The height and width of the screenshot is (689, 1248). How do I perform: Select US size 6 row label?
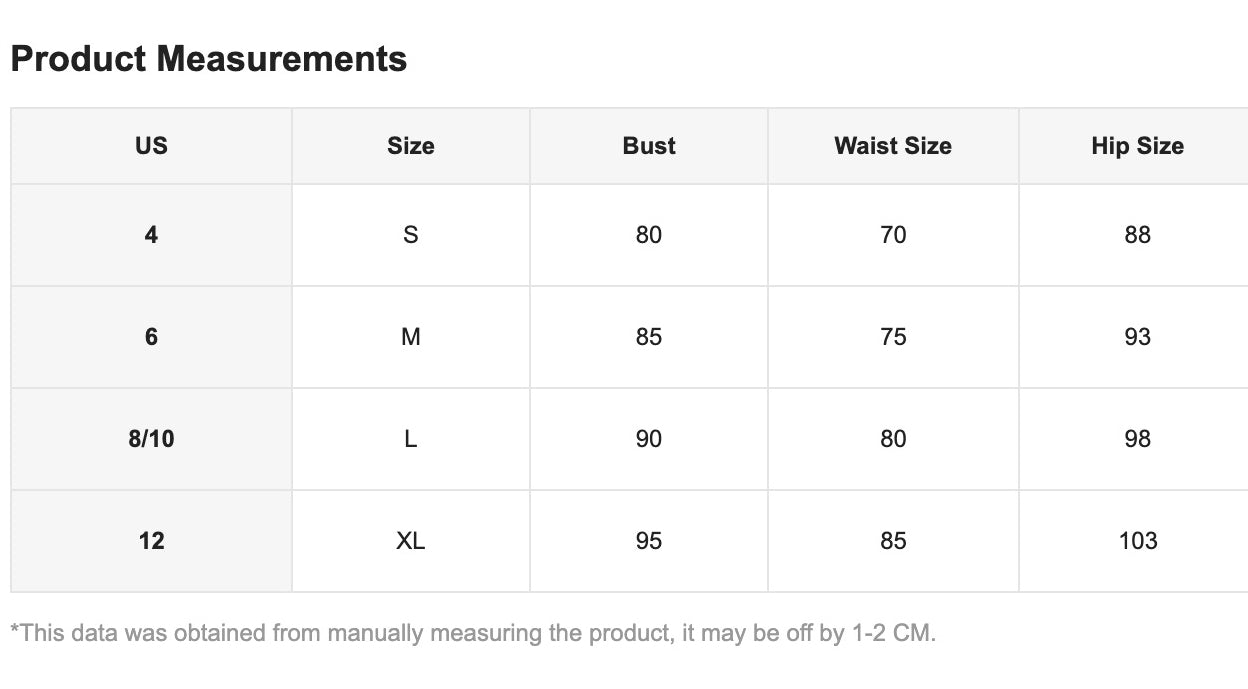[x=151, y=337]
